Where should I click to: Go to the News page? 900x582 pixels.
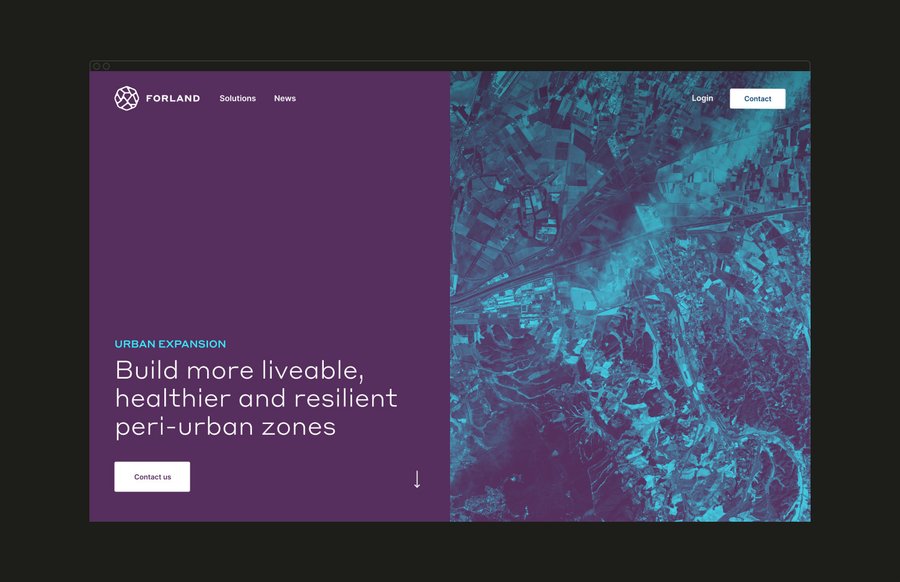point(285,98)
